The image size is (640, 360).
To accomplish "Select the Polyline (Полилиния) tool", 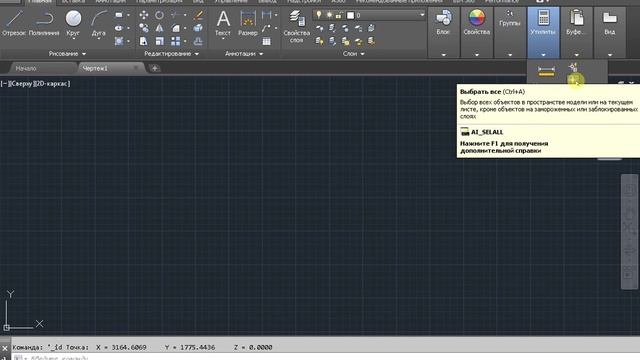I will (x=44, y=23).
